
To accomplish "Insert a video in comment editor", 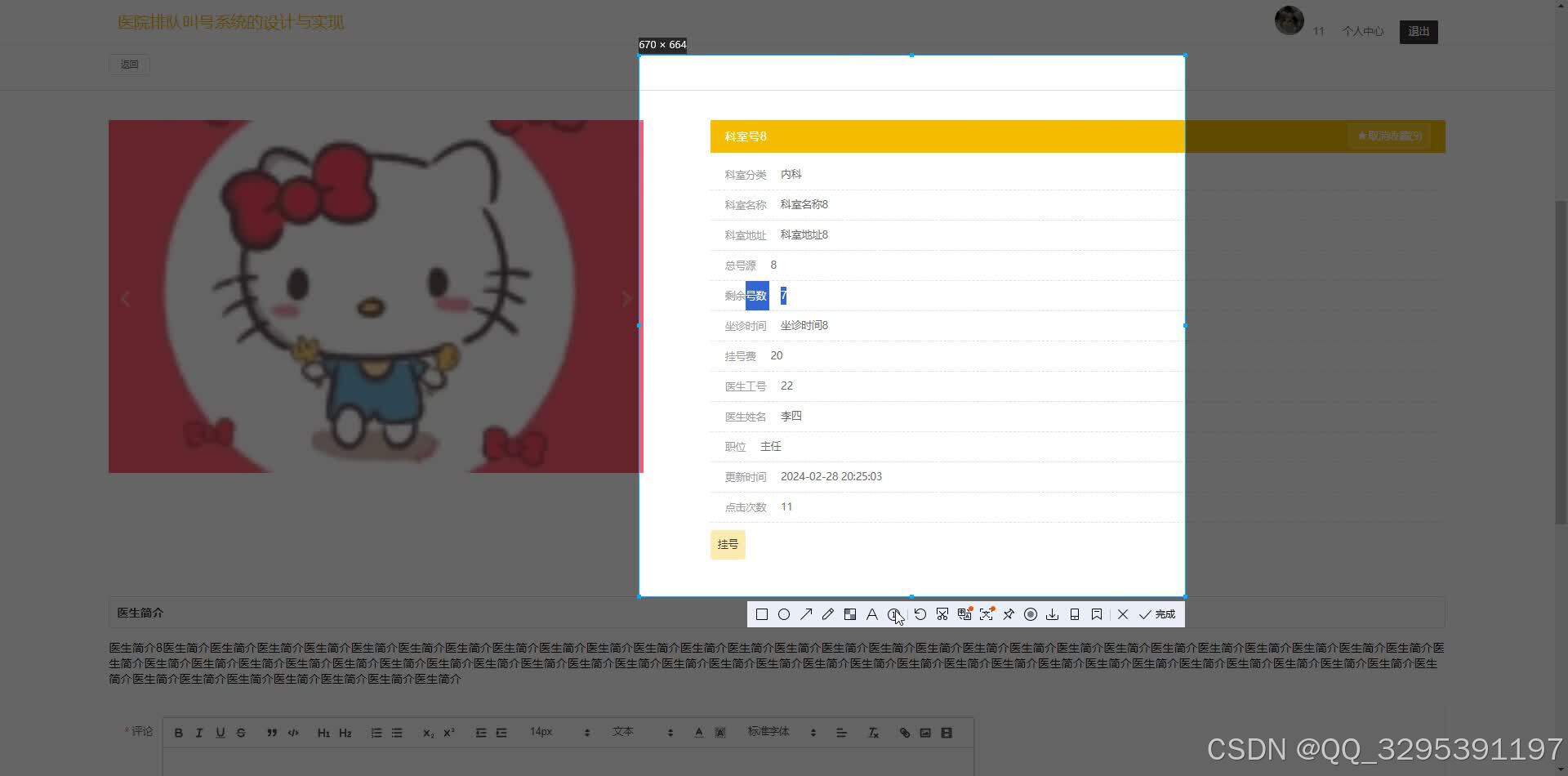I will [947, 733].
